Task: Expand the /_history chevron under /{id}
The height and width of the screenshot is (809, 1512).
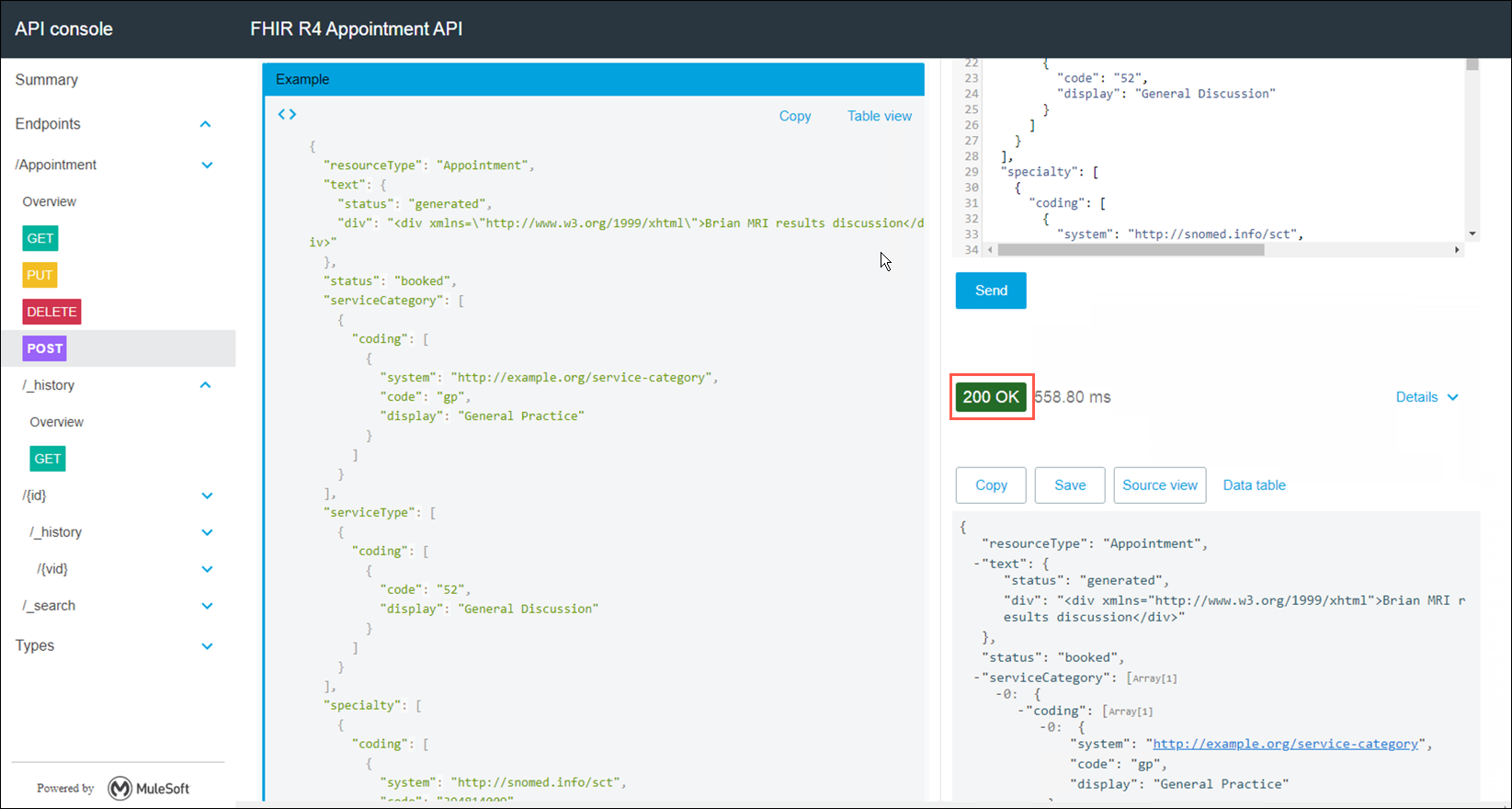Action: click(207, 532)
